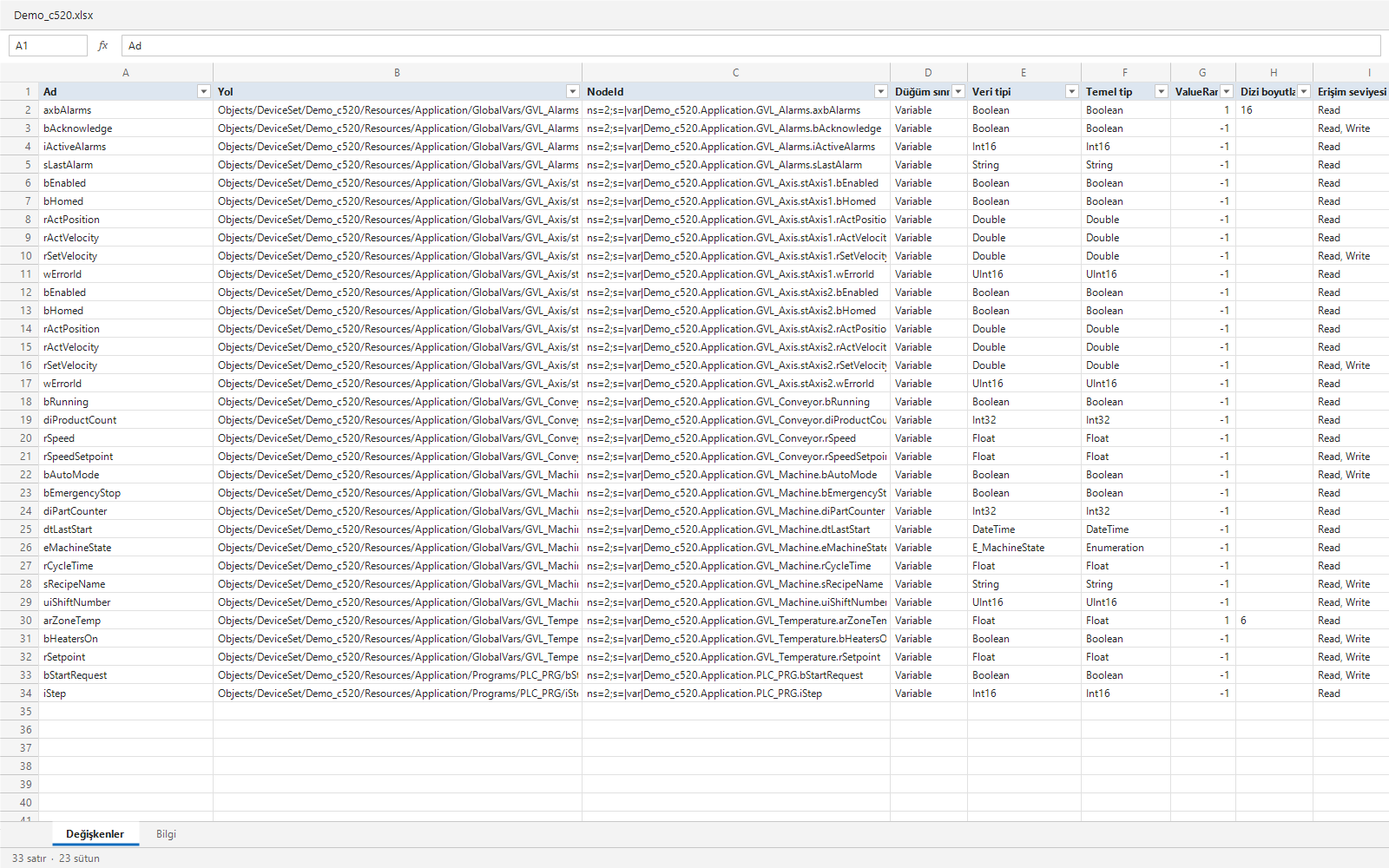This screenshot has height=868, width=1389.
Task: Open the Dizi boyutları filter button
Action: coord(1304,92)
